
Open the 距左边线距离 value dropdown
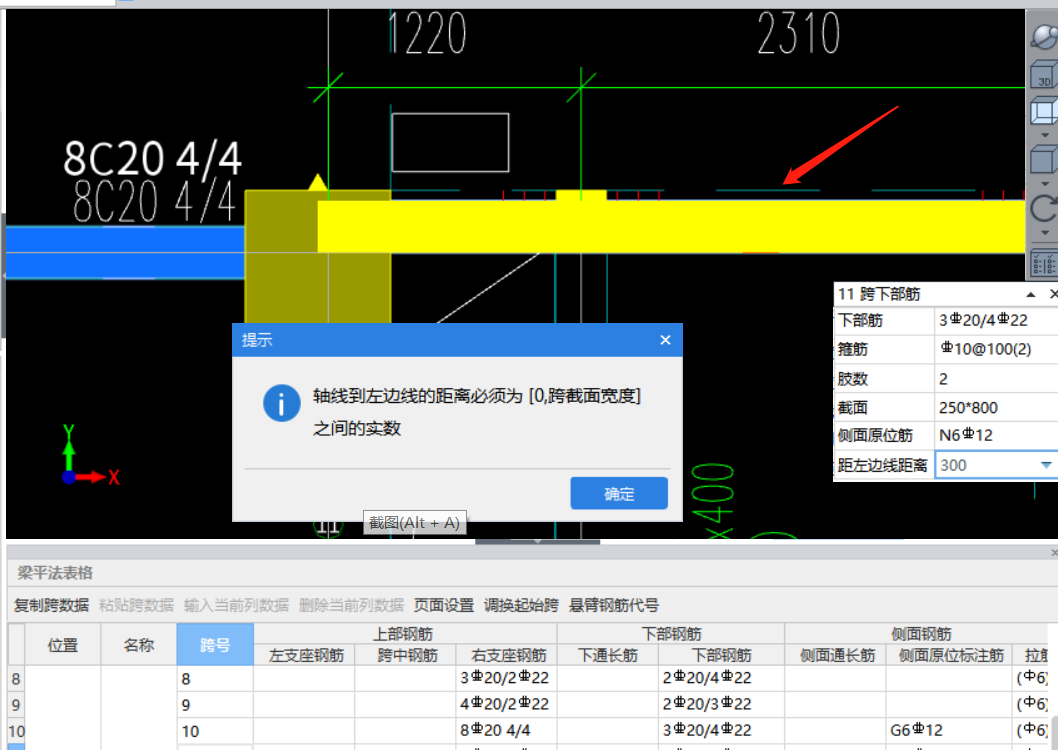point(1048,465)
